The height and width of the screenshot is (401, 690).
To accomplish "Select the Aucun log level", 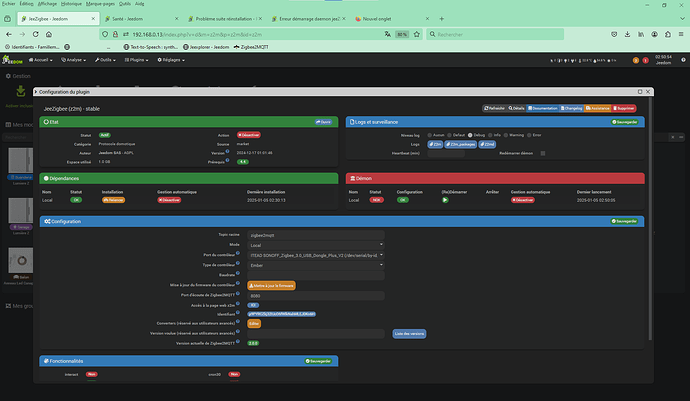I will [429, 135].
